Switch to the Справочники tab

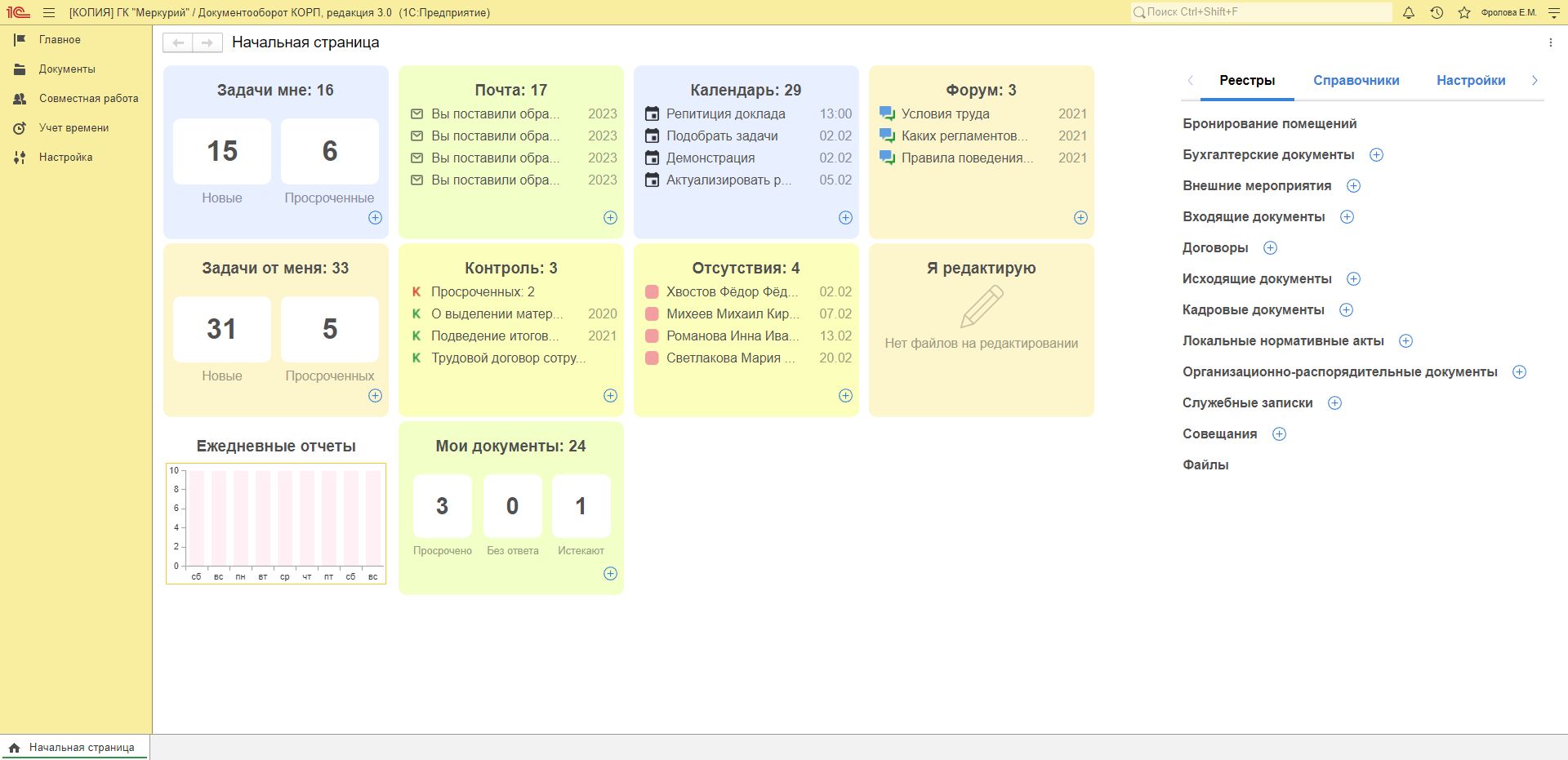coord(1356,81)
